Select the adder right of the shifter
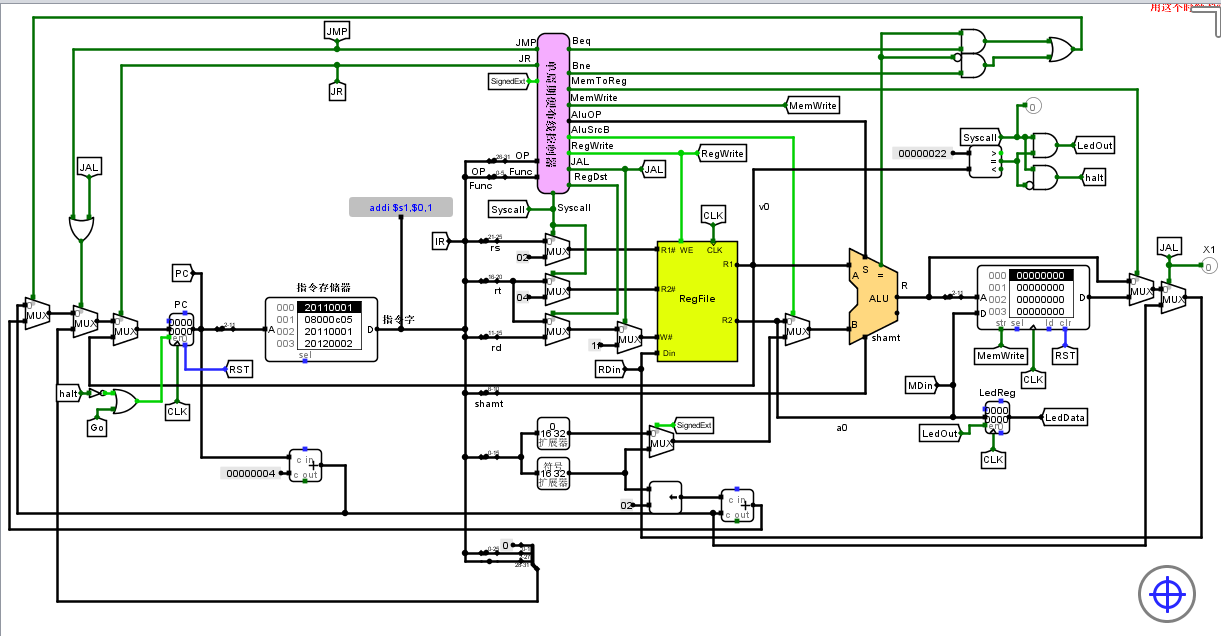Viewport: 1221px width, 636px height. 738,505
